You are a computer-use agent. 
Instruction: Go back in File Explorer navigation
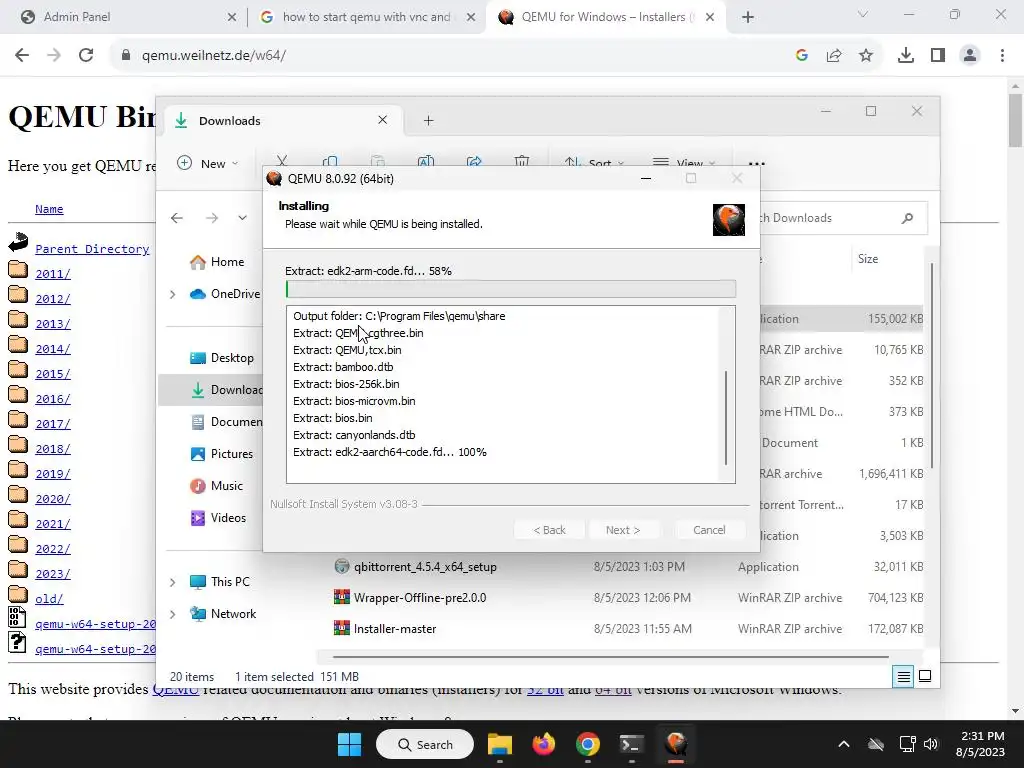(177, 218)
